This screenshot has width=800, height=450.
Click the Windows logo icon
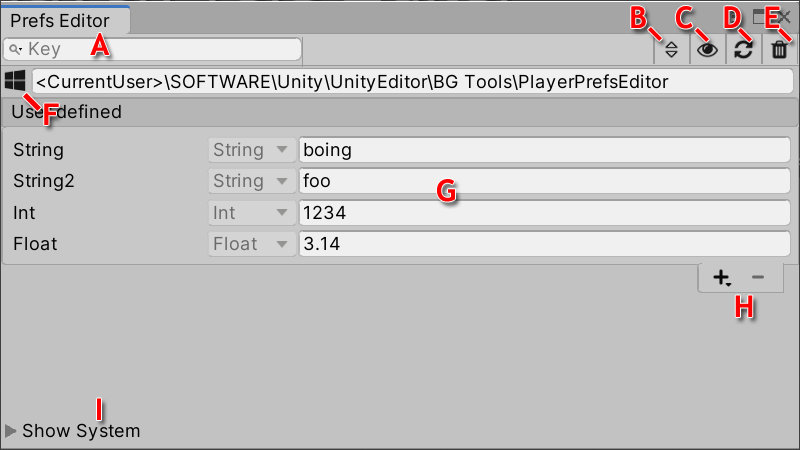tap(15, 81)
